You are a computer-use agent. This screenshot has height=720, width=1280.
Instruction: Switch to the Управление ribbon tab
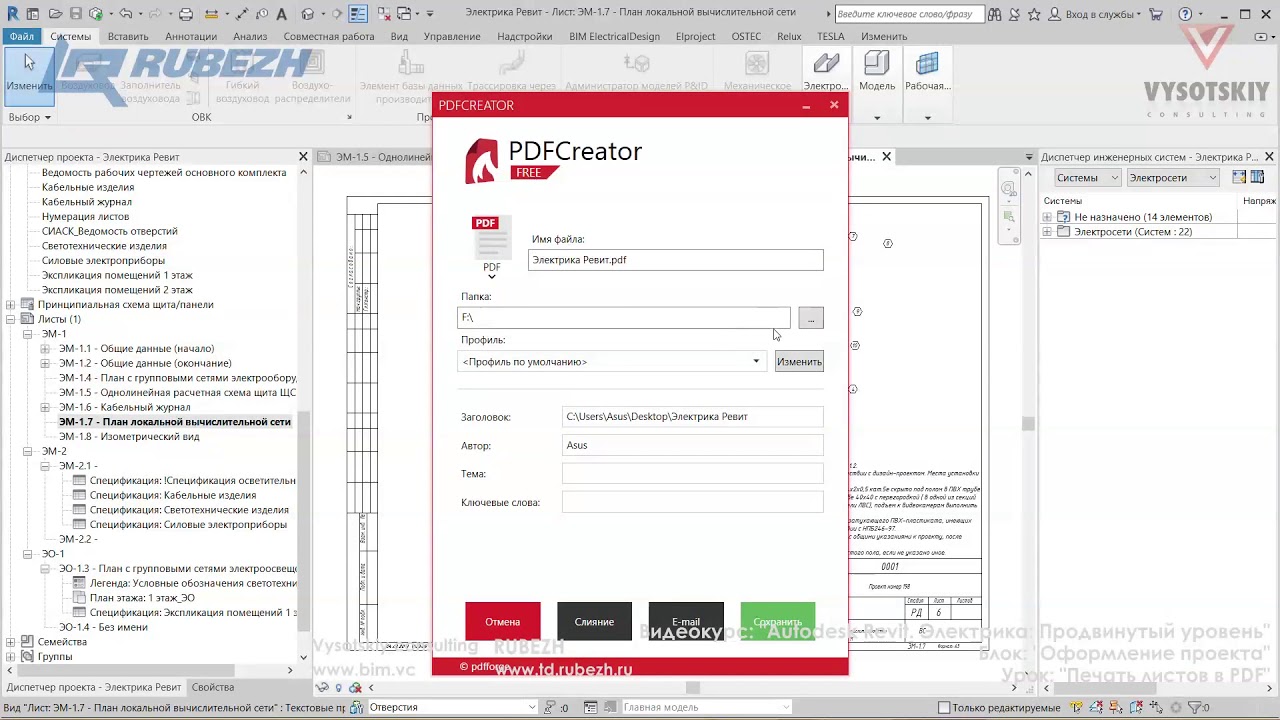point(452,36)
